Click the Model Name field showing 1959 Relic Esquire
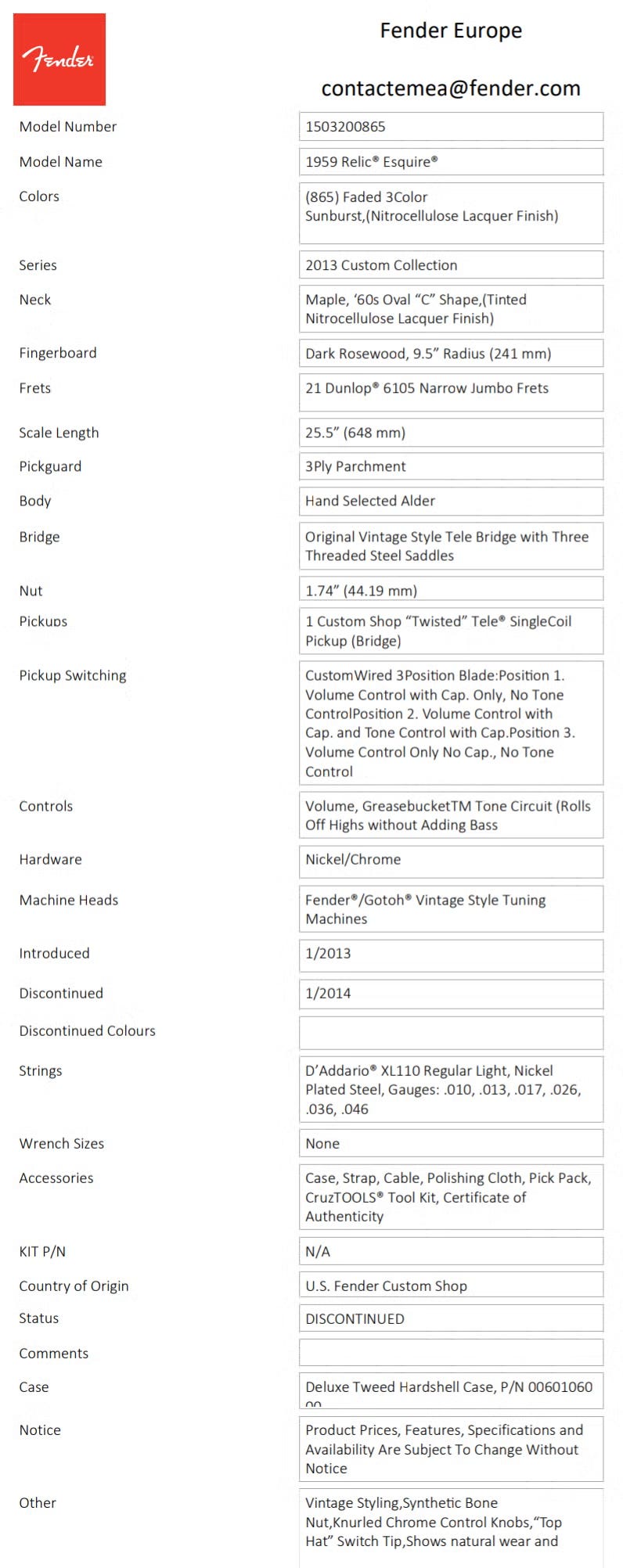The image size is (623, 1568). (x=451, y=162)
